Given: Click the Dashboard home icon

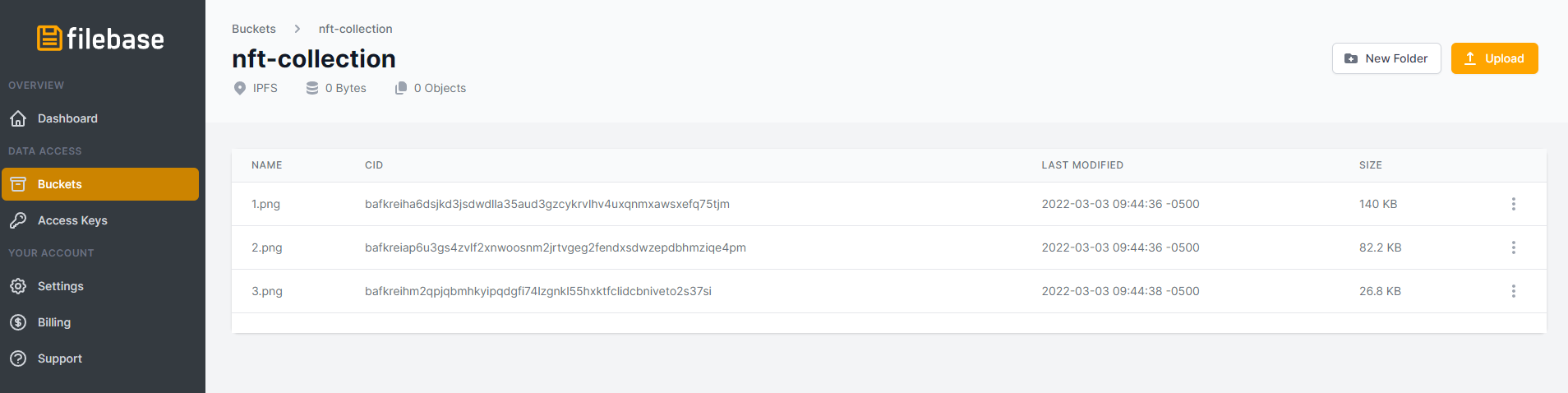Looking at the screenshot, I should pos(18,118).
